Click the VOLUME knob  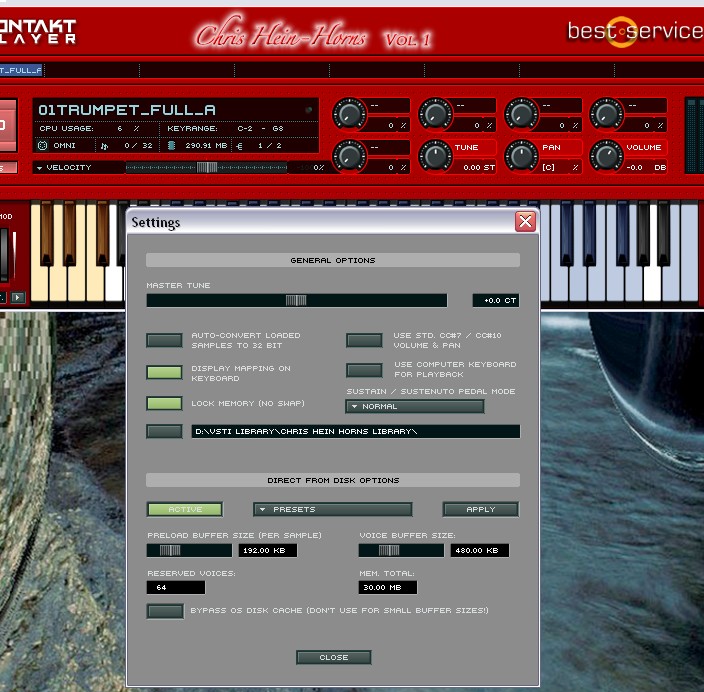pyautogui.click(x=606, y=156)
